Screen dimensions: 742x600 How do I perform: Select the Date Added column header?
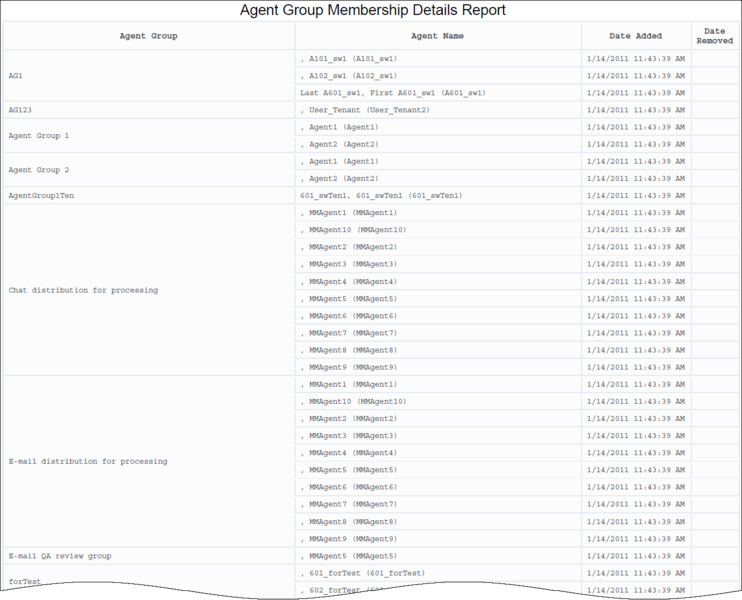[x=635, y=36]
